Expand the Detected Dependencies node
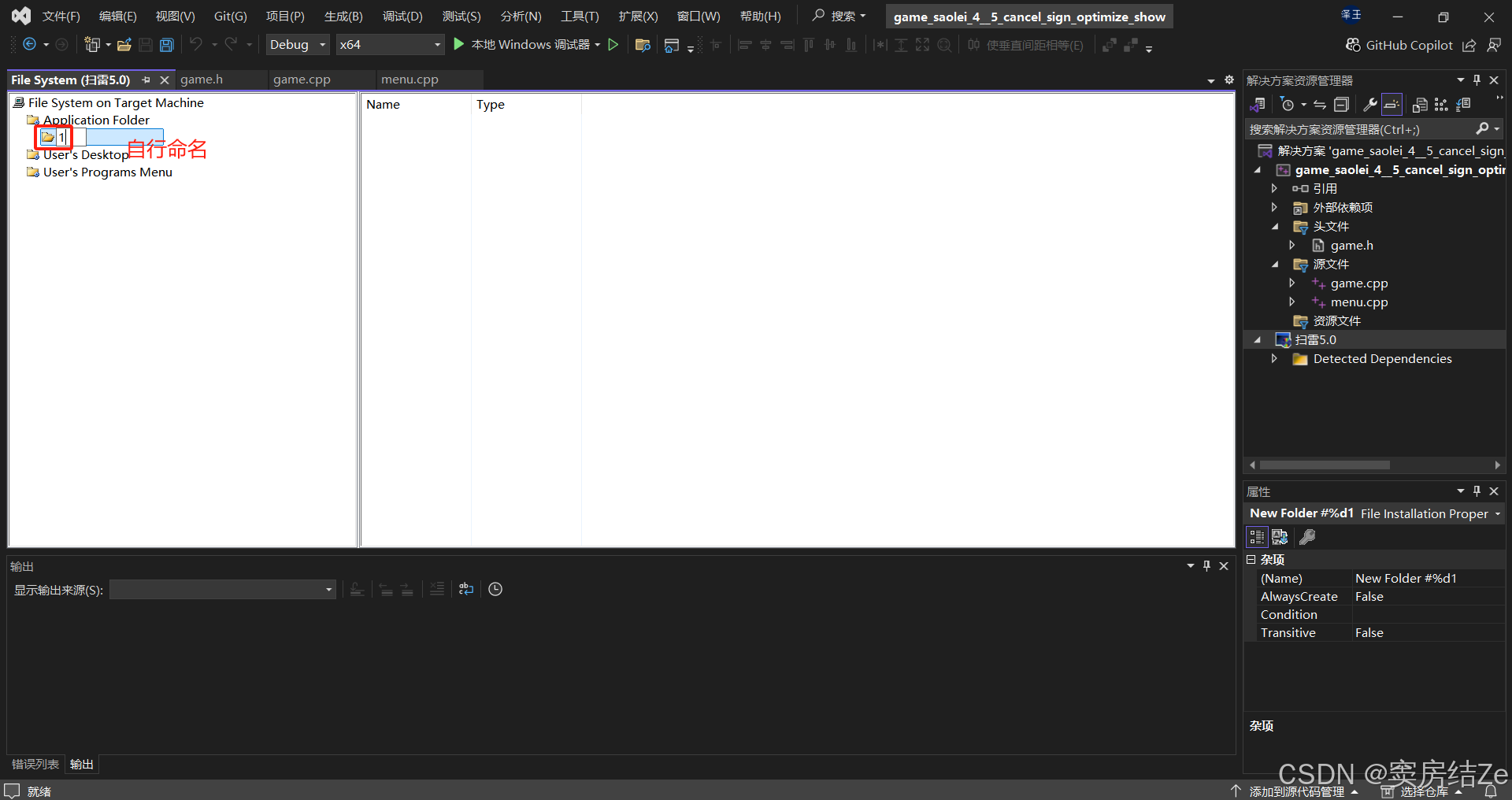 (x=1275, y=358)
